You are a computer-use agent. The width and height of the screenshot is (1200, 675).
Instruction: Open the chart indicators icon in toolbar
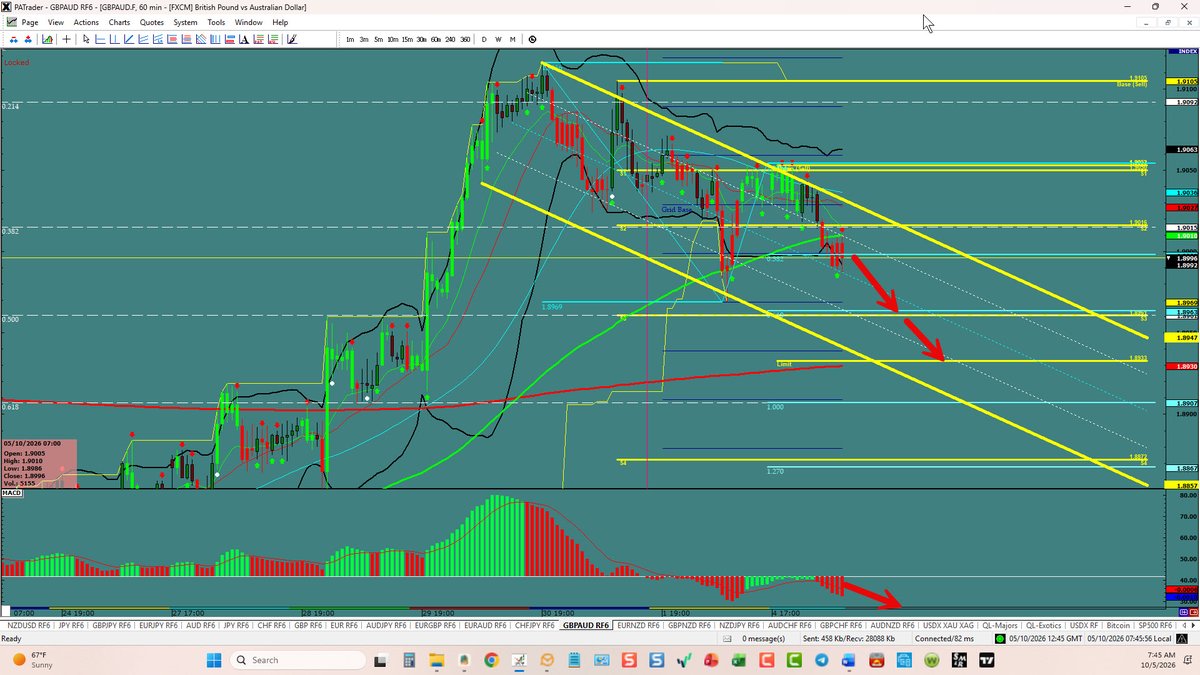(x=47, y=39)
